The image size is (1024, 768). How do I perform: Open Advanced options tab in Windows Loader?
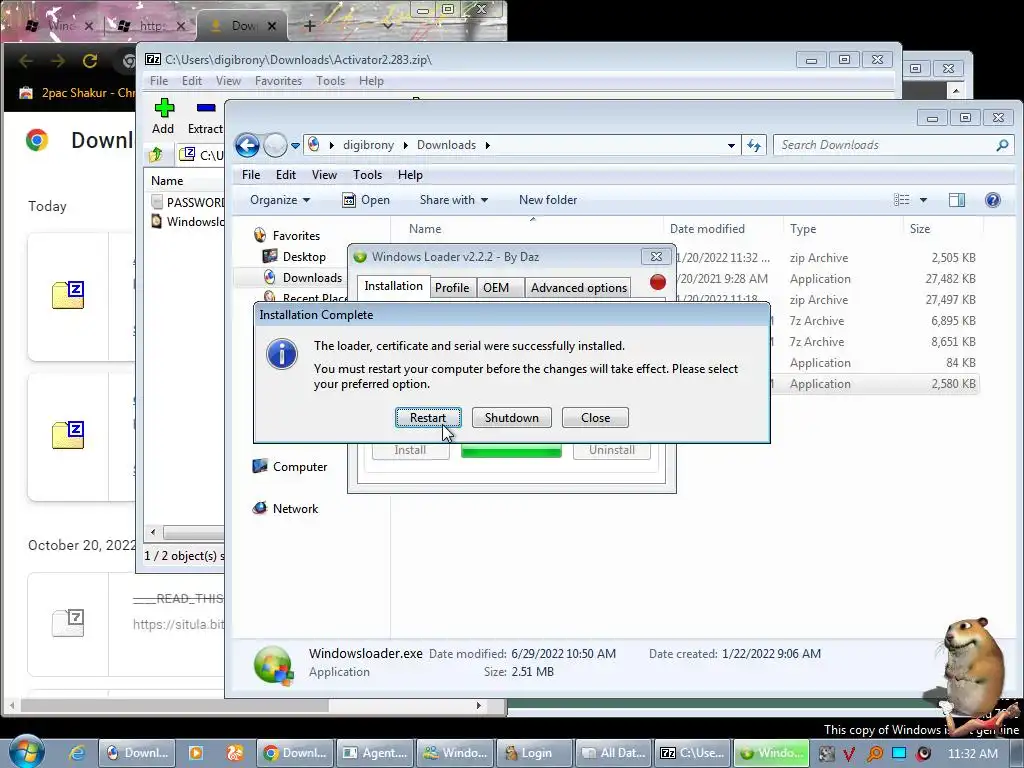579,287
